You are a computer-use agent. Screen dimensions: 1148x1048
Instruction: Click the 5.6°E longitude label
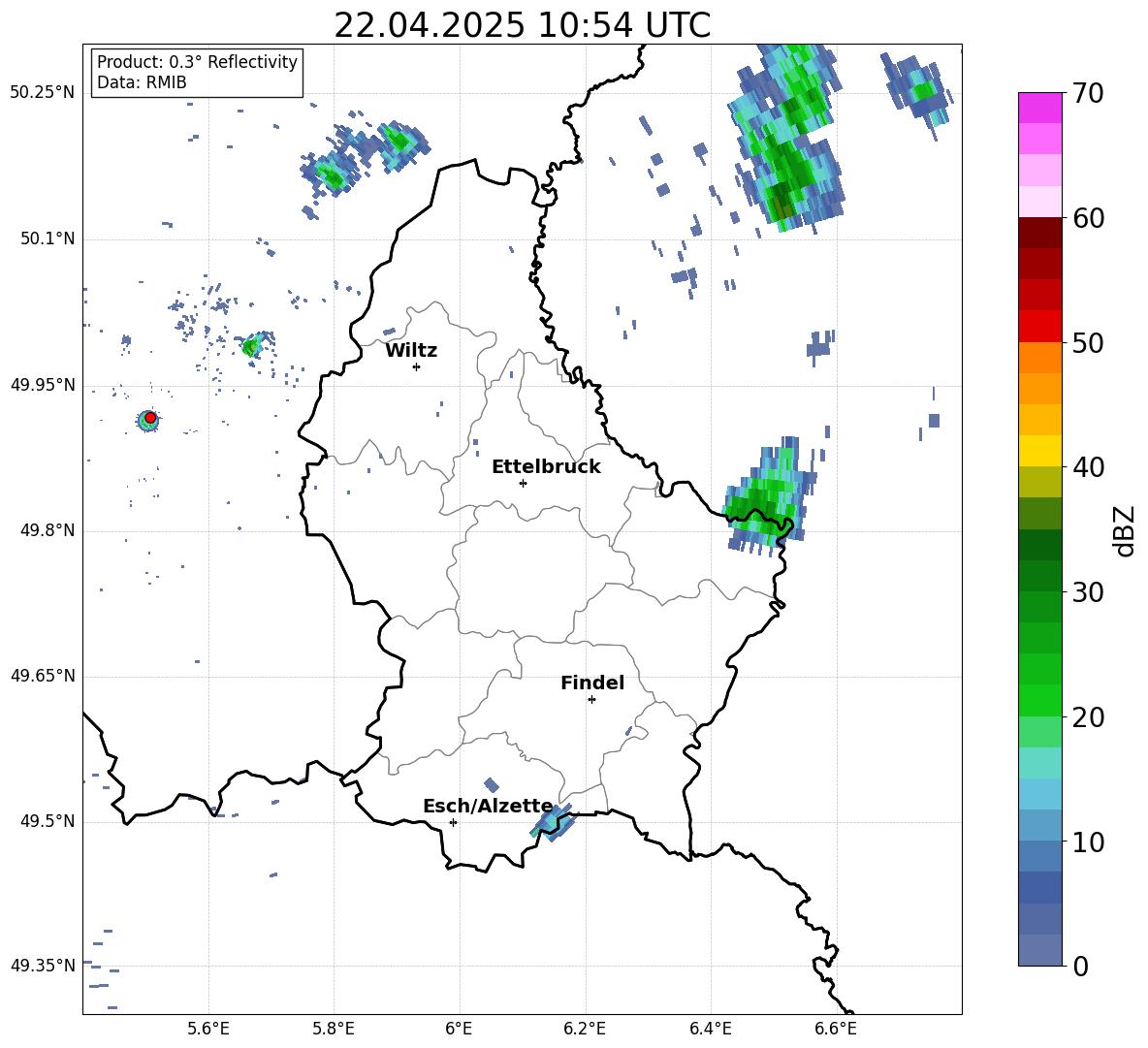[x=208, y=1029]
